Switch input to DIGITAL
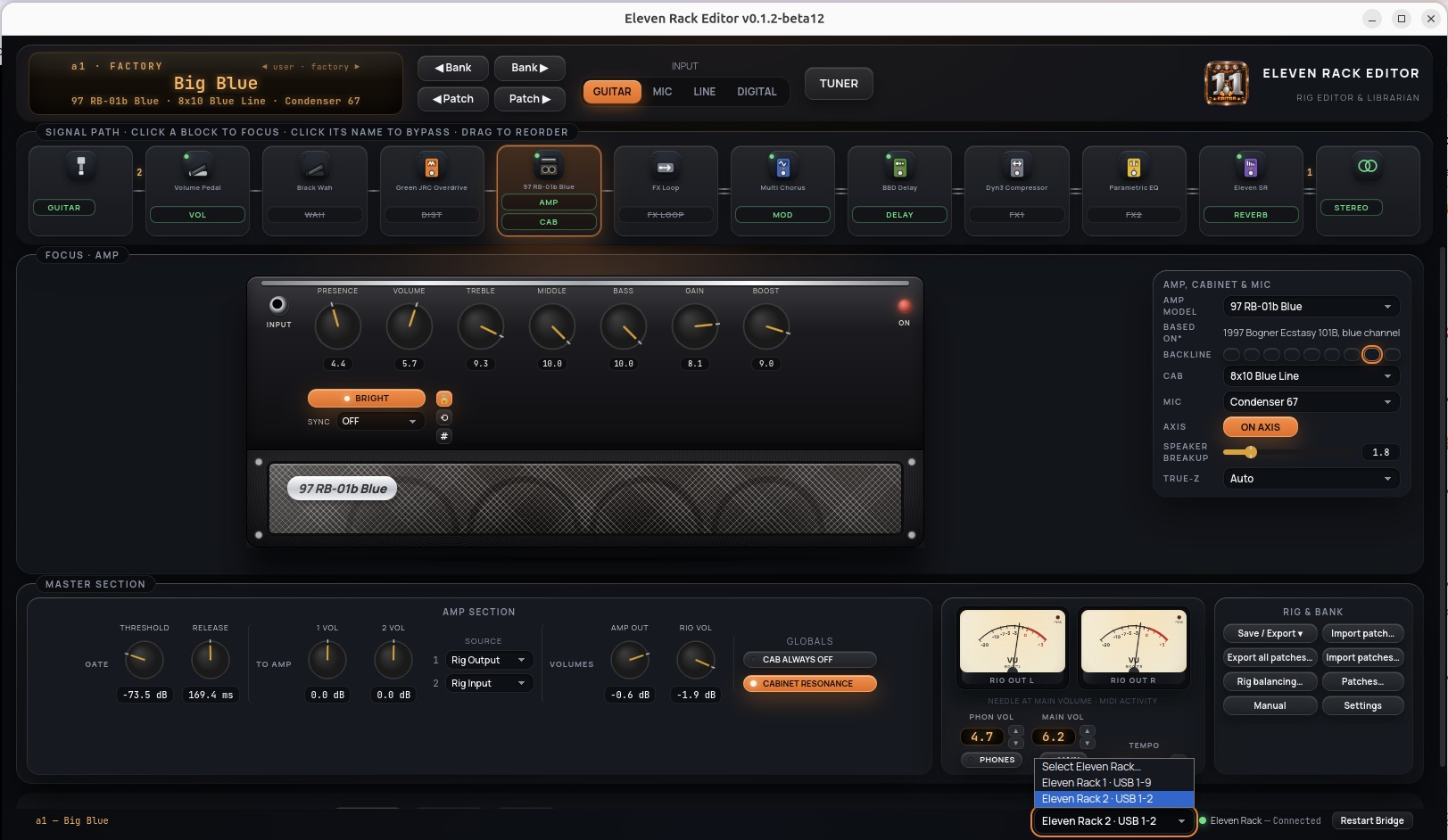This screenshot has width=1448, height=840. (x=757, y=92)
